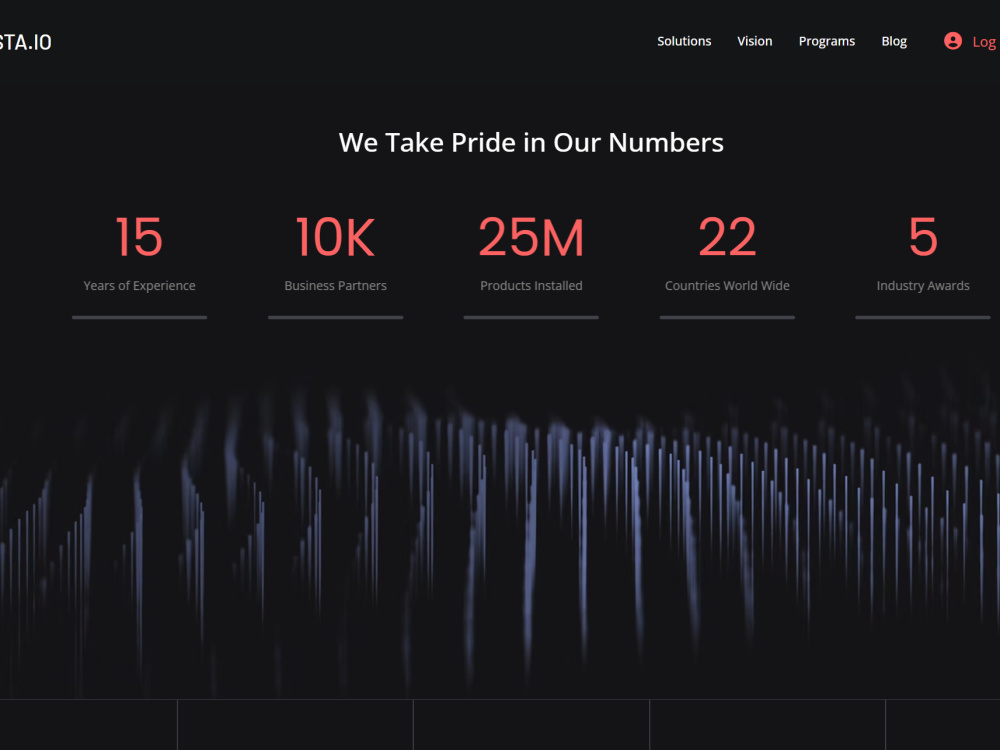Click the 5 awards statistic number

923,237
